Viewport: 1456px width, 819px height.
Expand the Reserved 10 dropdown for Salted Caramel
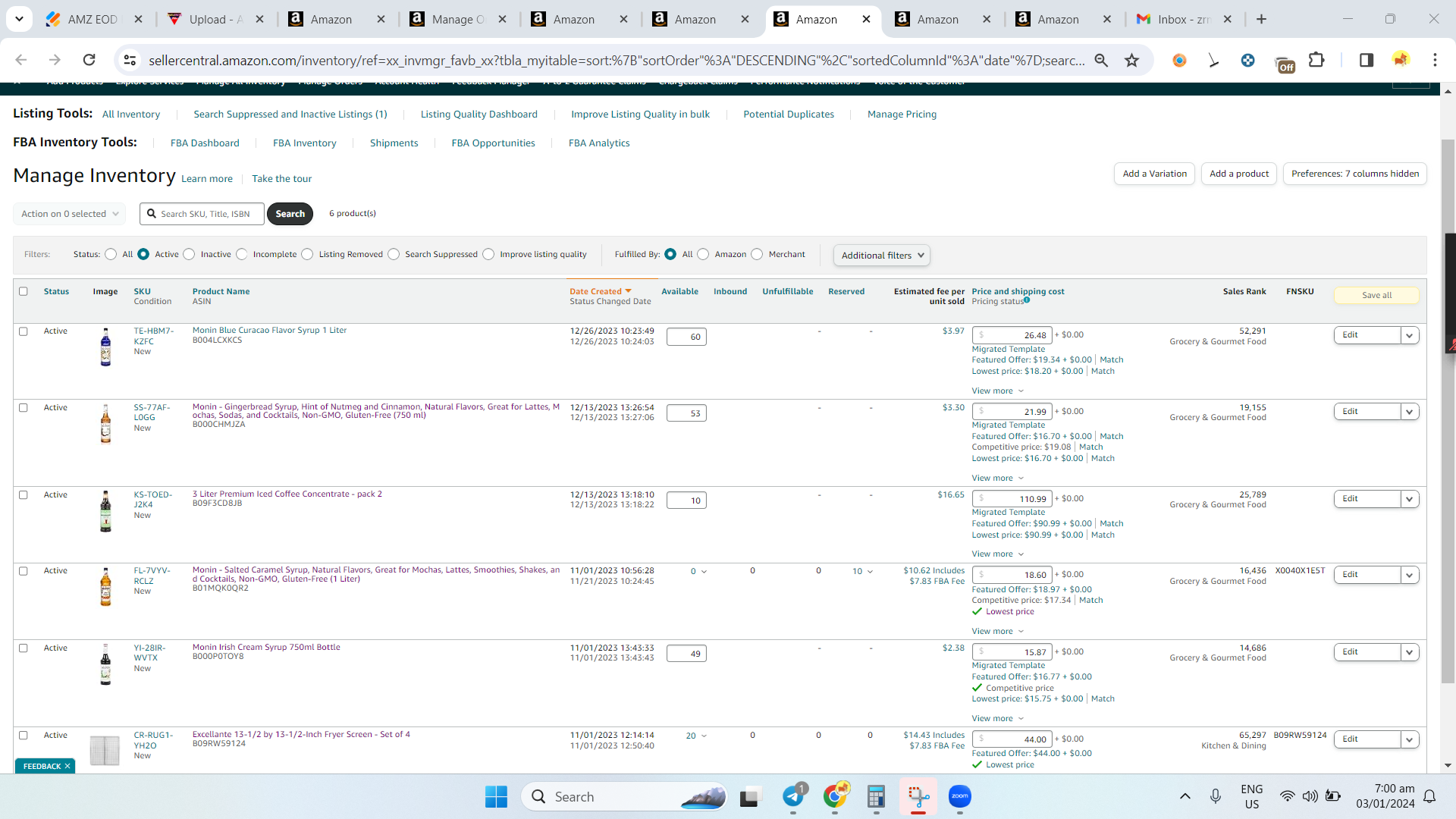click(x=862, y=571)
